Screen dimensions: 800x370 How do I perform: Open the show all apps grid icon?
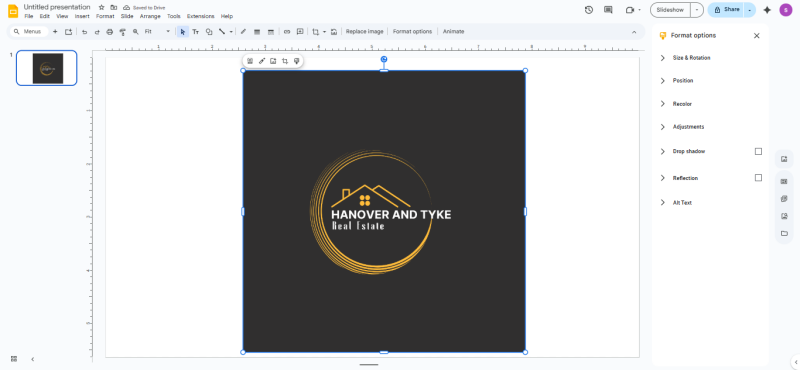pos(14,359)
